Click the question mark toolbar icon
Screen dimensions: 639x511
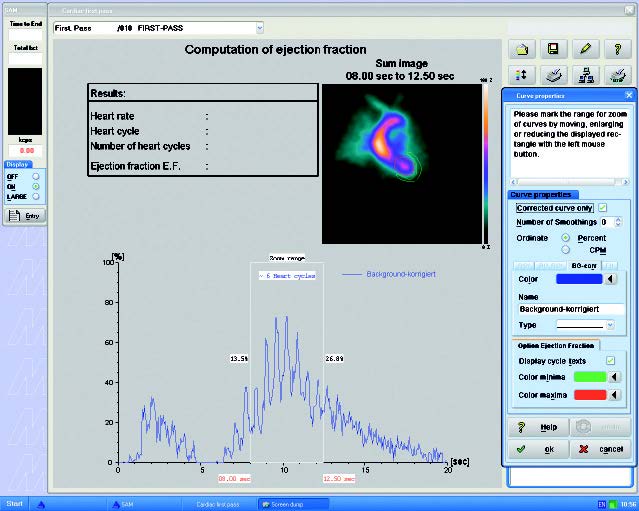click(x=618, y=48)
